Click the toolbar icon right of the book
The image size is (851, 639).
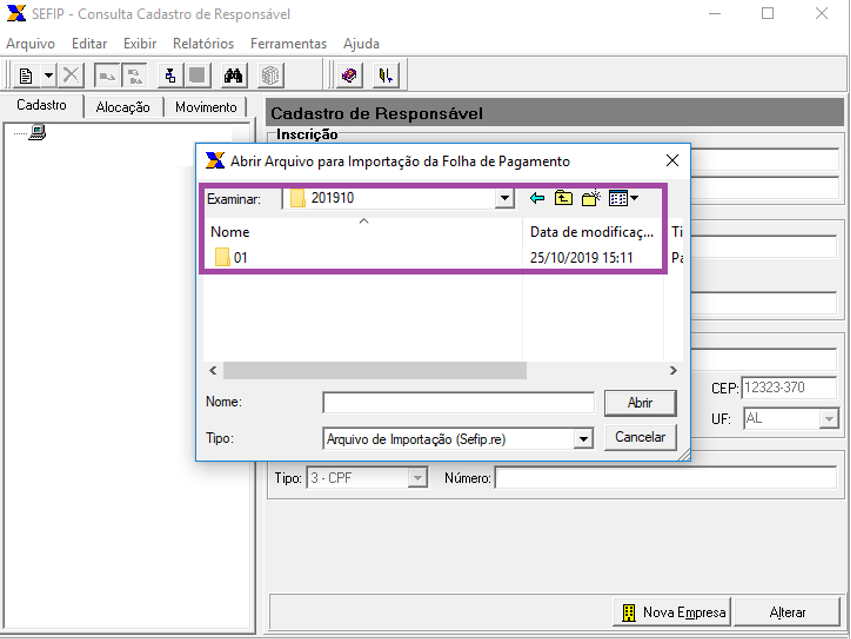click(386, 75)
